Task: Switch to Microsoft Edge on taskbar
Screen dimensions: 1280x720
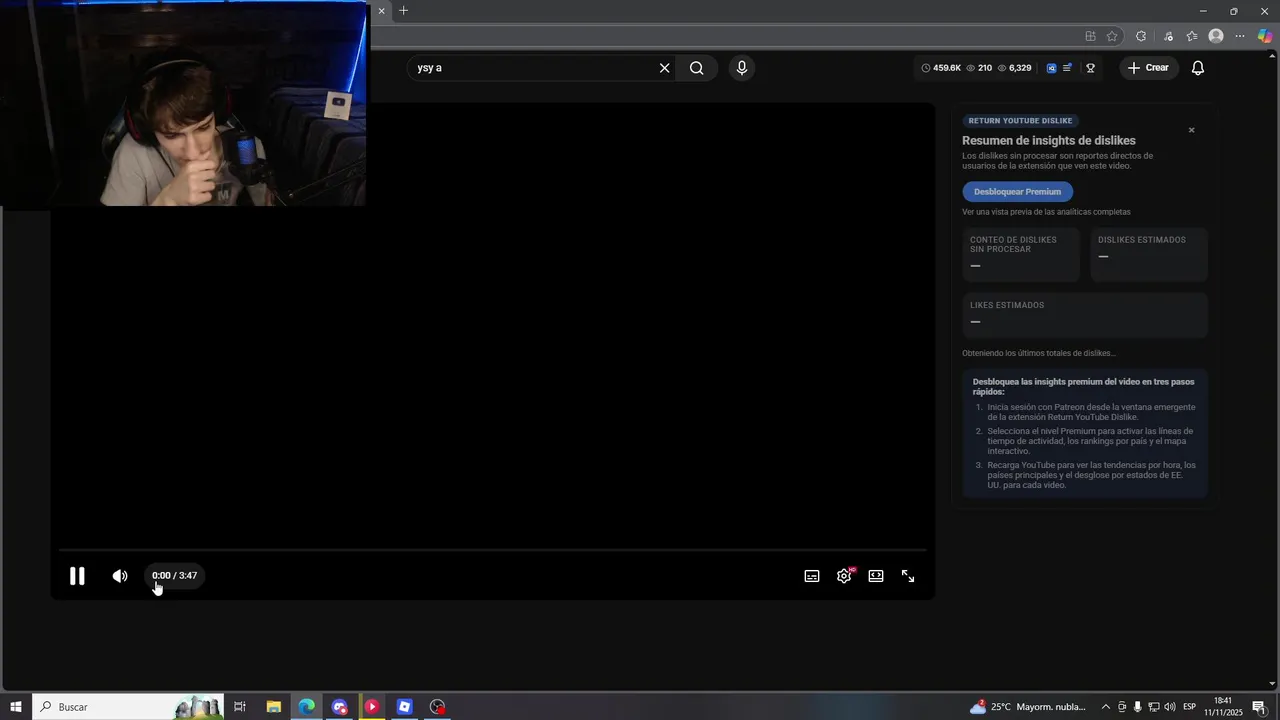Action: 306,707
